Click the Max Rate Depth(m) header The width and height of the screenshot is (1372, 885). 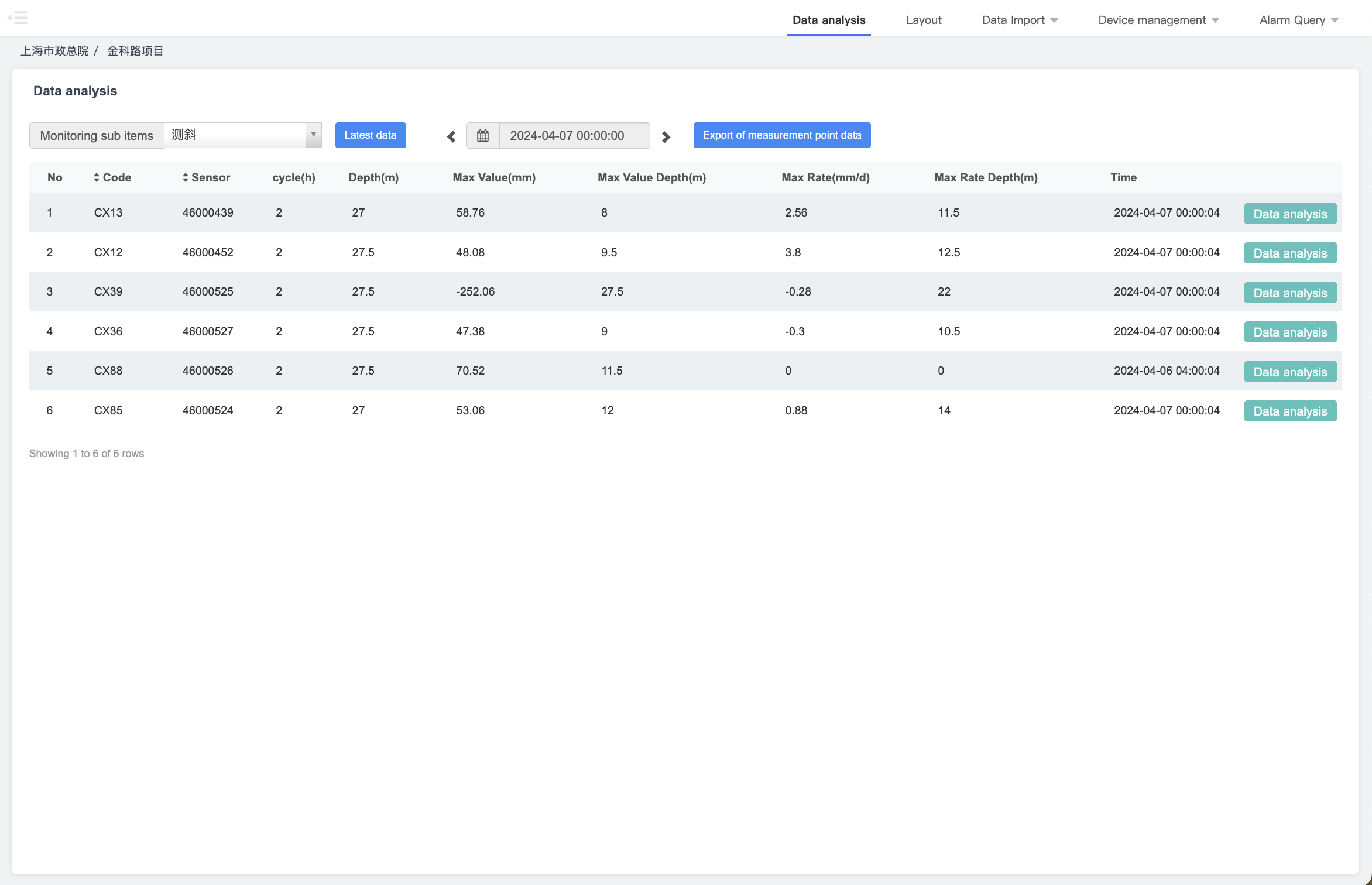[x=986, y=177]
